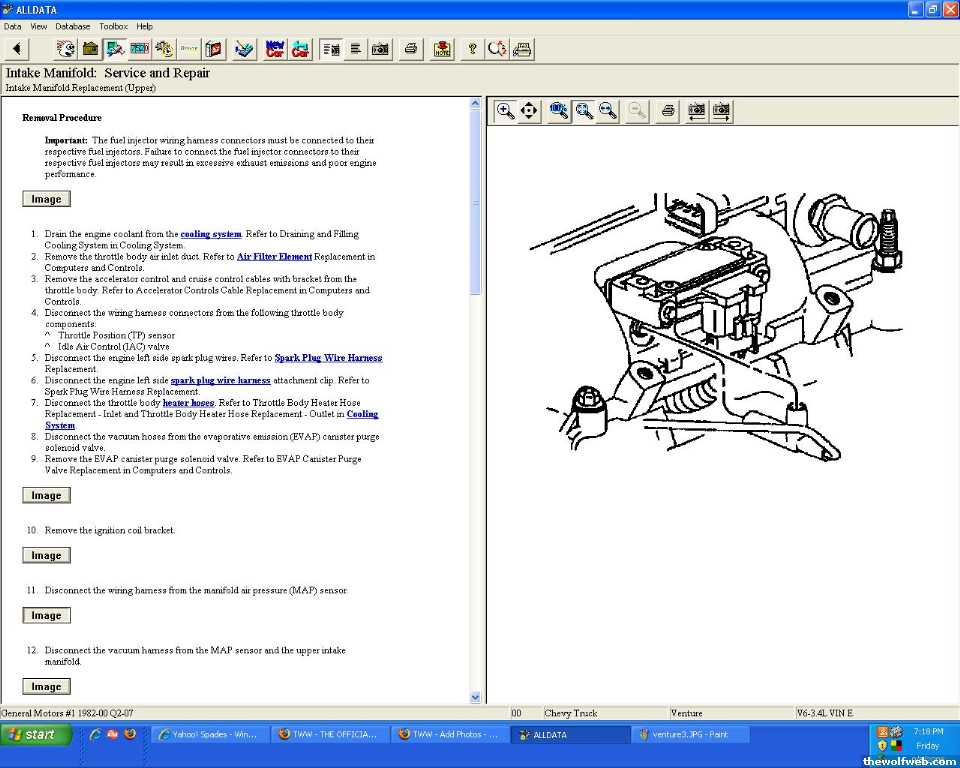The image size is (960, 768).
Task: Set diagram zoom to 100%
Action: (x=559, y=111)
